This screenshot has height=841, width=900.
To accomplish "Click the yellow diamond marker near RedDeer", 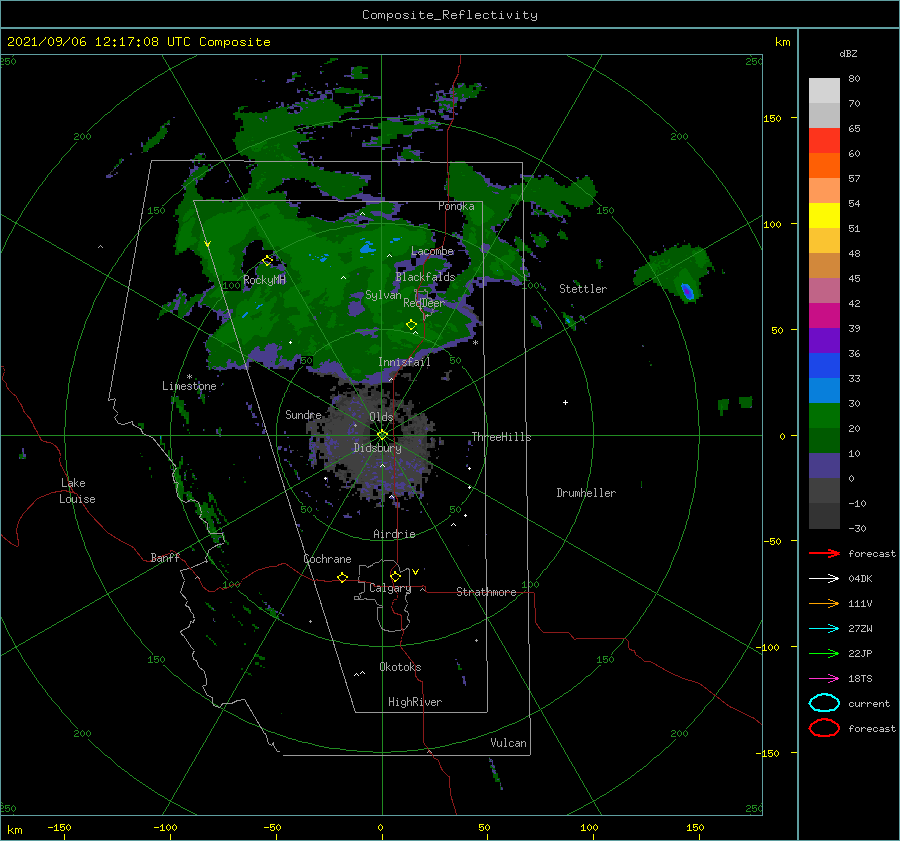I will coord(412,325).
